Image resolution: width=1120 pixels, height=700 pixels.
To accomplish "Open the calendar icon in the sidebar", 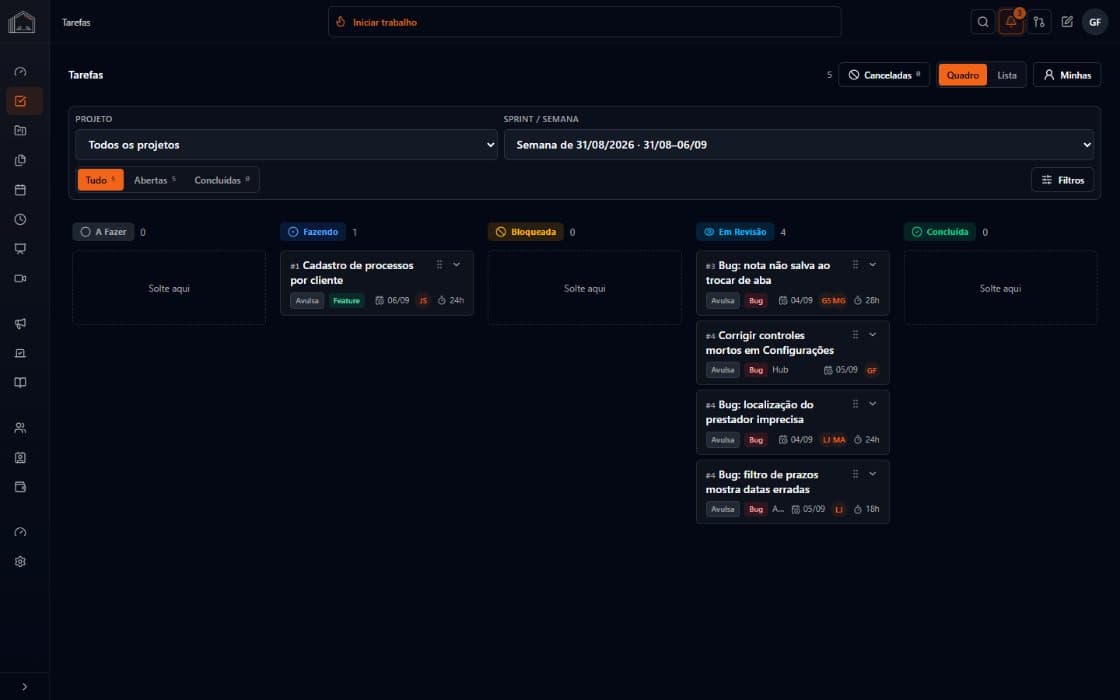I will click(x=21, y=190).
